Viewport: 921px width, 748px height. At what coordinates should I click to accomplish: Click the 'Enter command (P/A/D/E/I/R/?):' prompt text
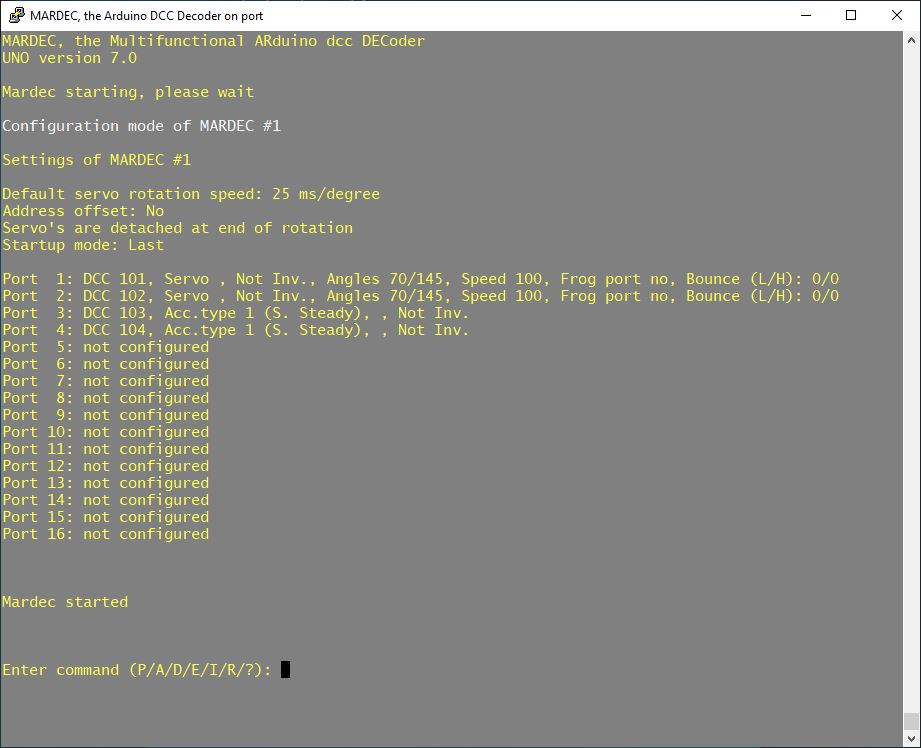click(x=137, y=670)
